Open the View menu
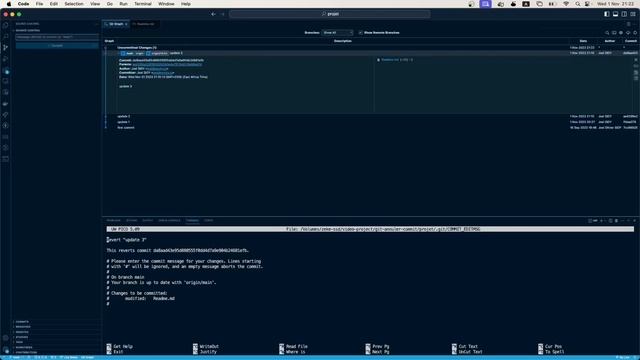Viewport: 640px width, 360px height. click(x=95, y=4)
